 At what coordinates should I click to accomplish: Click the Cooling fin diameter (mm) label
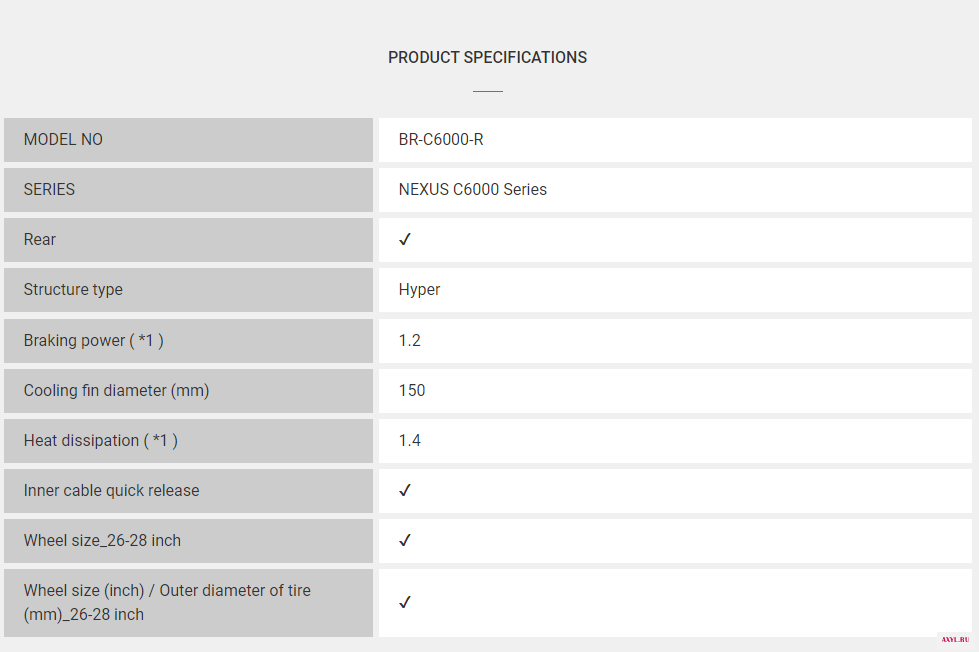click(x=116, y=390)
